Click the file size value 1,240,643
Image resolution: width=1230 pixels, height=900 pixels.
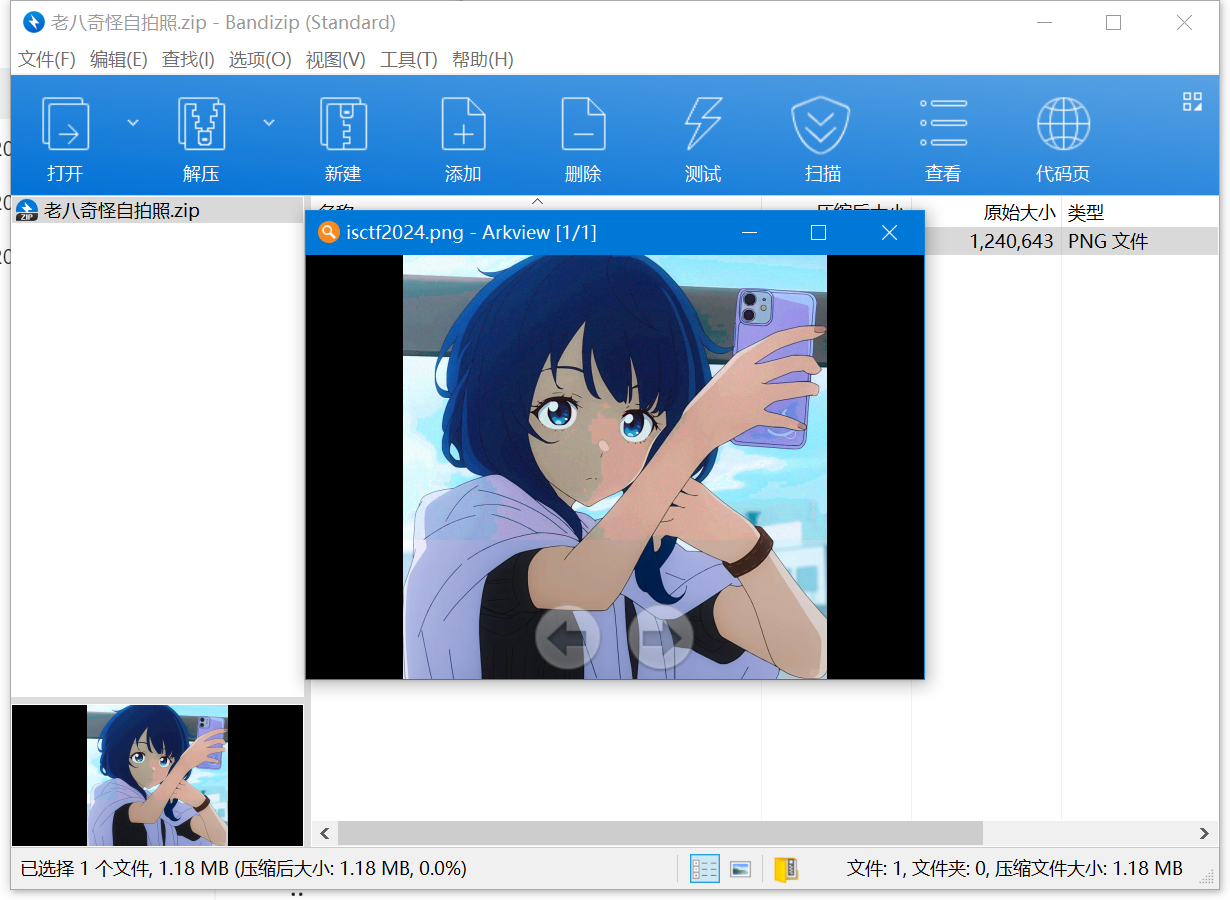(1011, 241)
